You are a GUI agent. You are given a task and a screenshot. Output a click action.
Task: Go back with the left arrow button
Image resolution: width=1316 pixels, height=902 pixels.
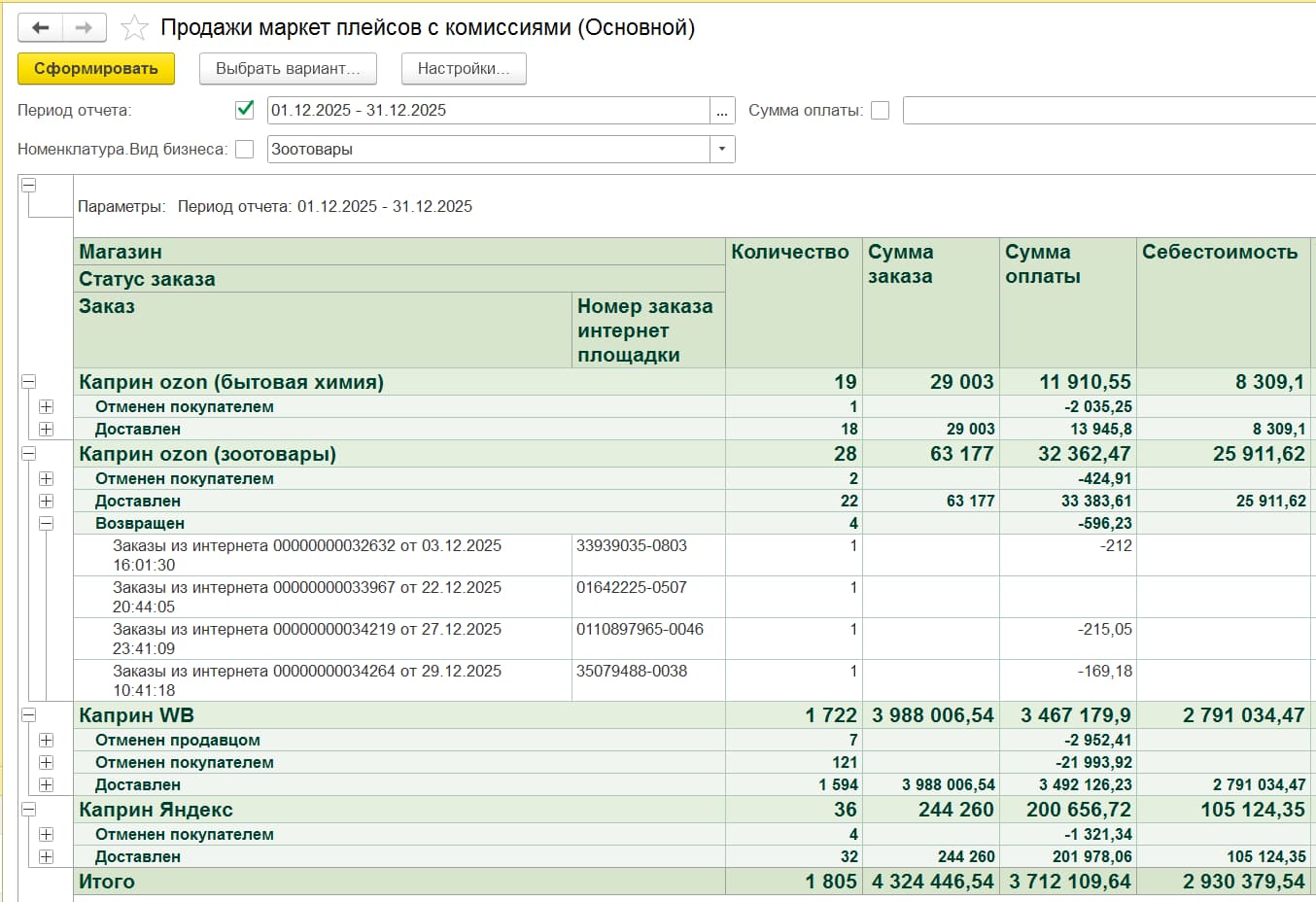tap(40, 28)
